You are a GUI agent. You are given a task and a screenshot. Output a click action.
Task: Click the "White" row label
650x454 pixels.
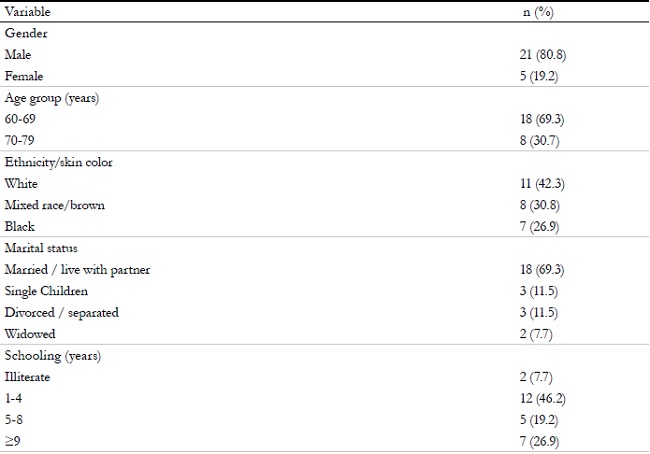click(x=21, y=184)
